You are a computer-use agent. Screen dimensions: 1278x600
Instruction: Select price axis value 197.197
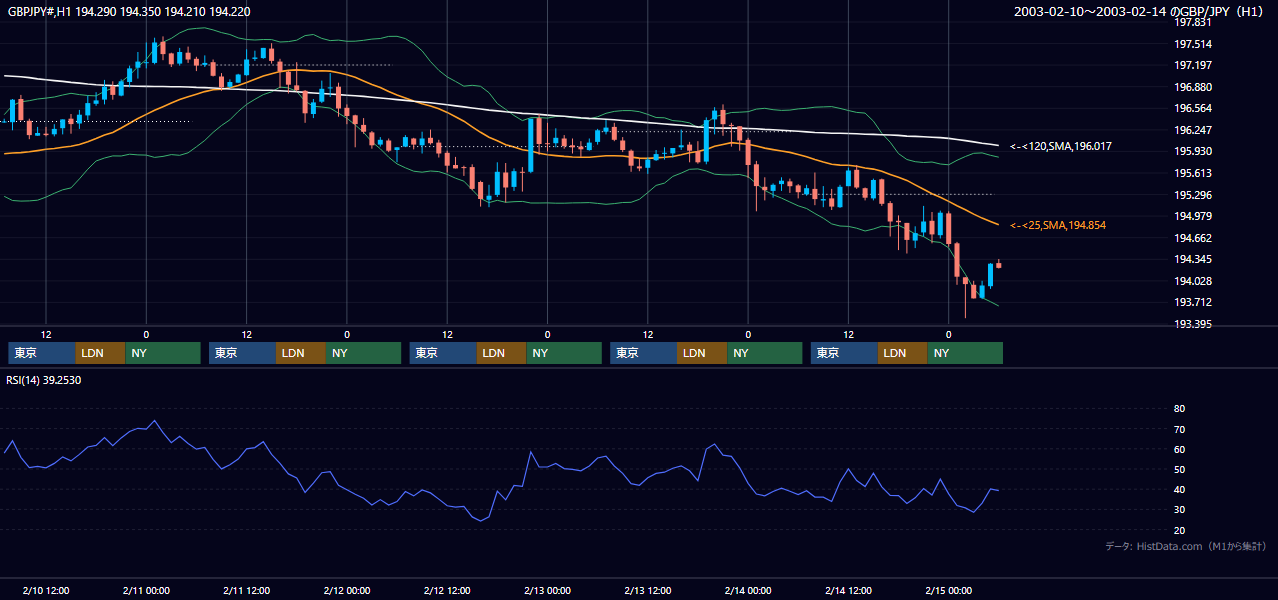click(x=1193, y=65)
